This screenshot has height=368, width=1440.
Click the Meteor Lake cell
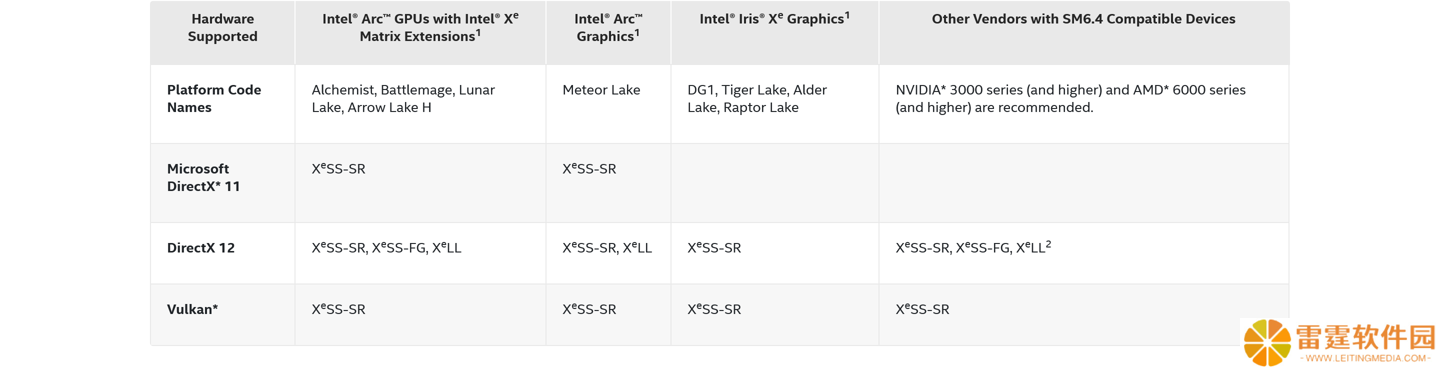tap(601, 90)
